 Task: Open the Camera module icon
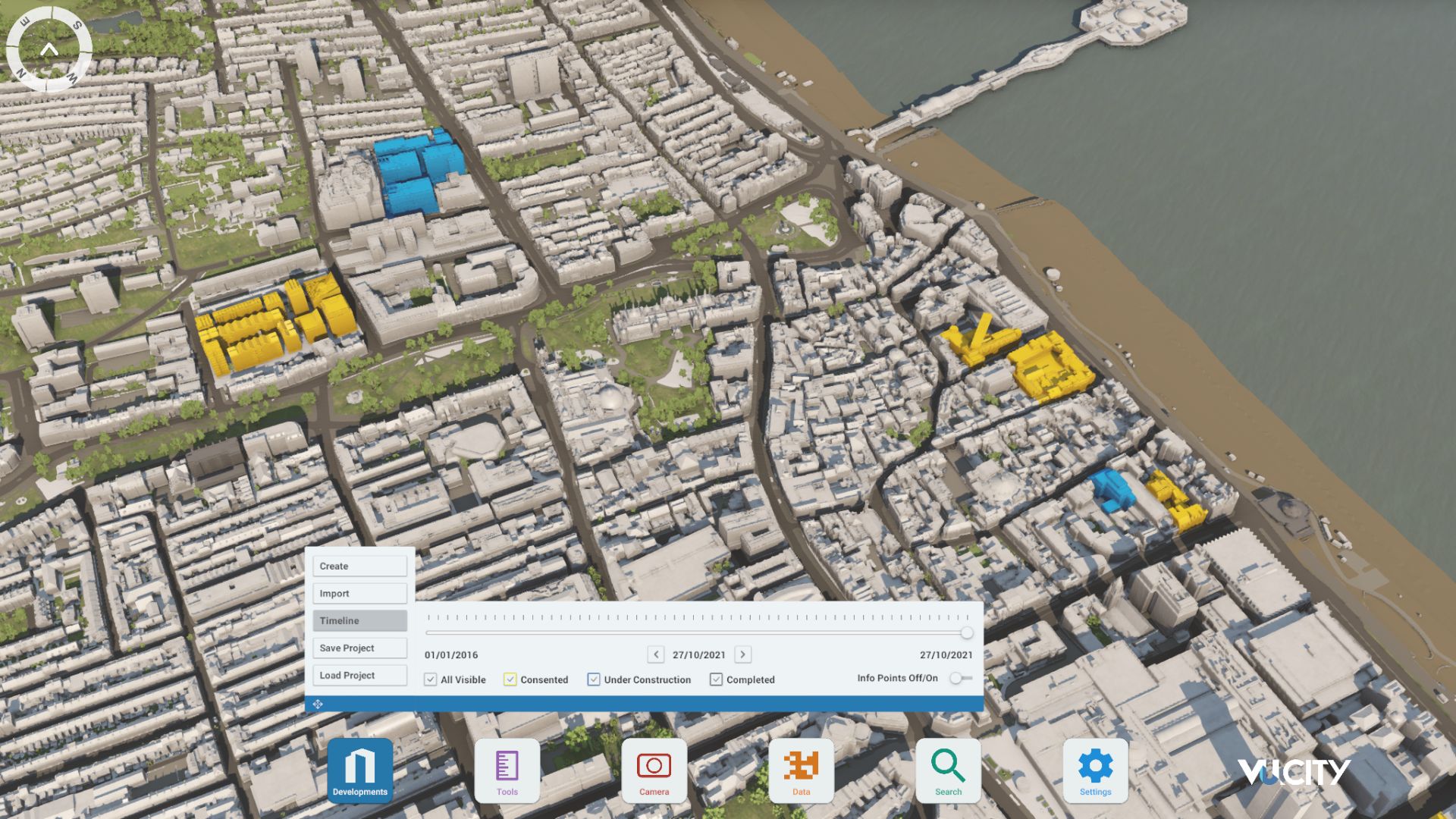point(654,770)
